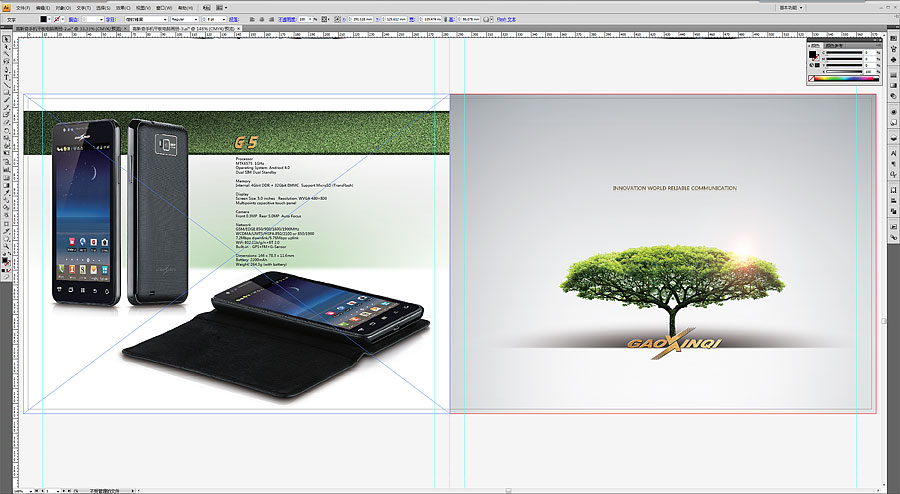The height and width of the screenshot is (494, 900).
Task: Click the K slider in the color panel
Action: pos(843,71)
